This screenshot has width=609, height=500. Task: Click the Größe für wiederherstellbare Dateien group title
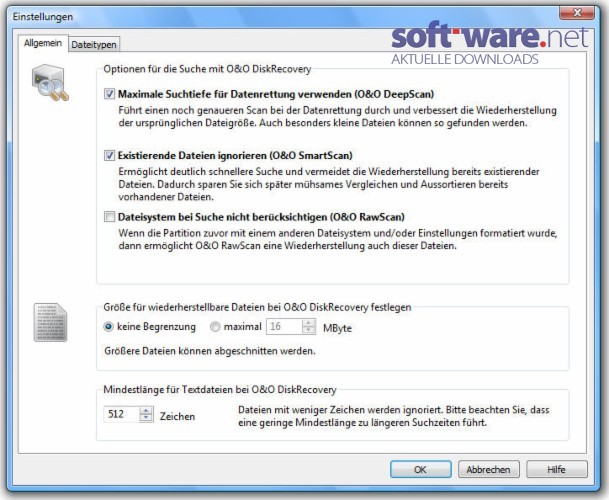(x=257, y=307)
